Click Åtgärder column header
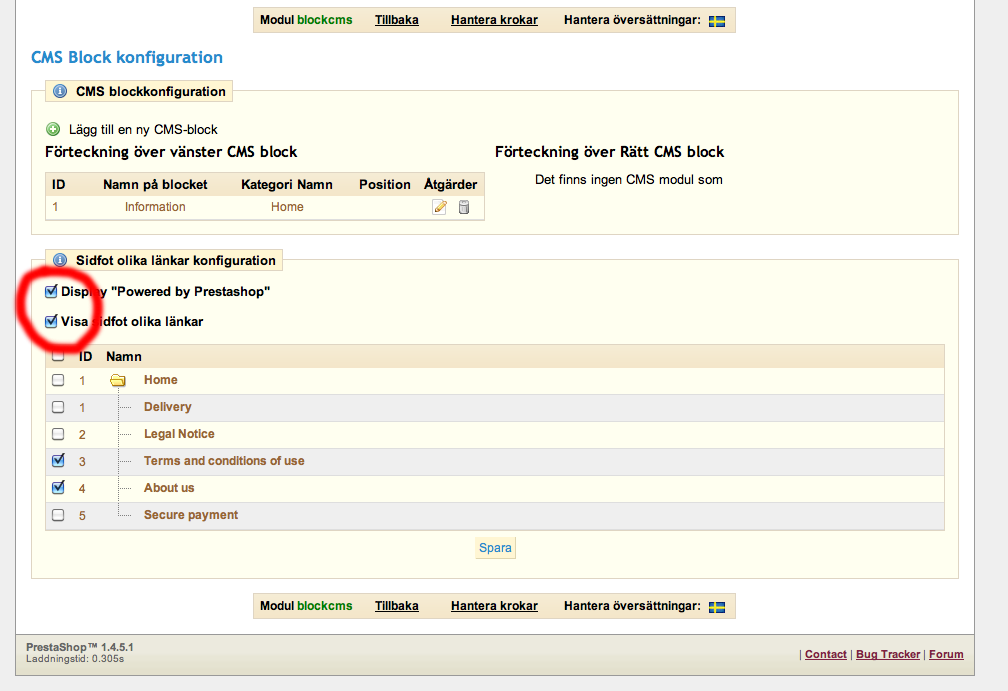The image size is (1008, 691). 451,184
